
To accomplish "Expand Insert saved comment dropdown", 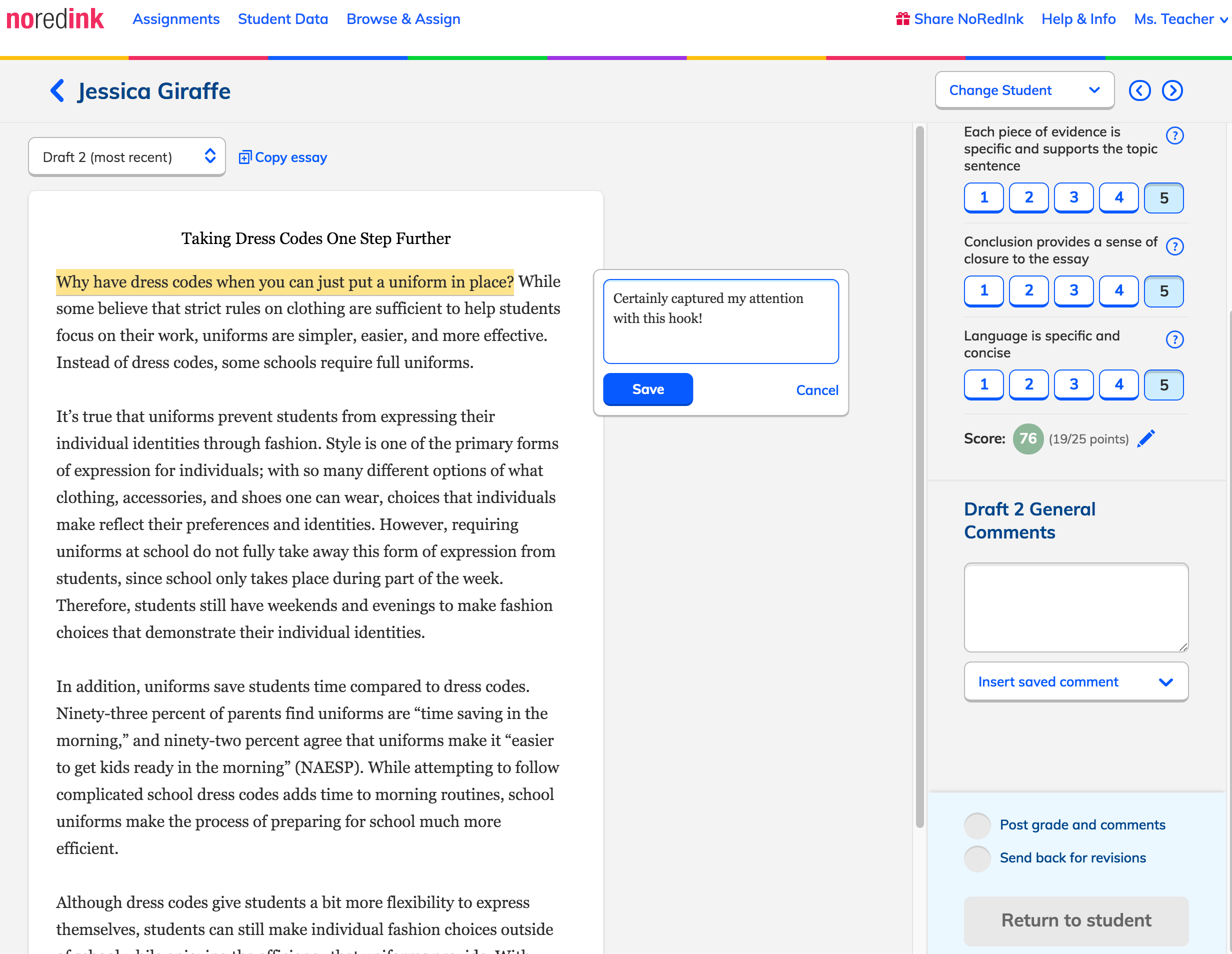I will click(x=1075, y=681).
